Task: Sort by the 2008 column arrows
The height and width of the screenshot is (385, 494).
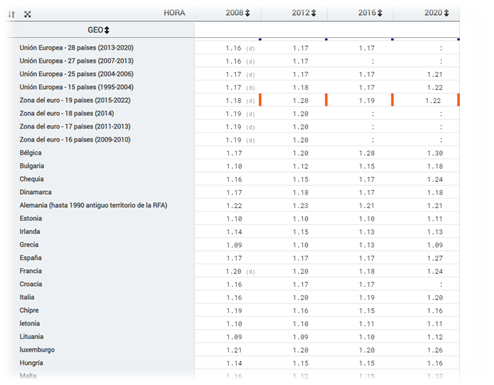Action: (x=248, y=13)
